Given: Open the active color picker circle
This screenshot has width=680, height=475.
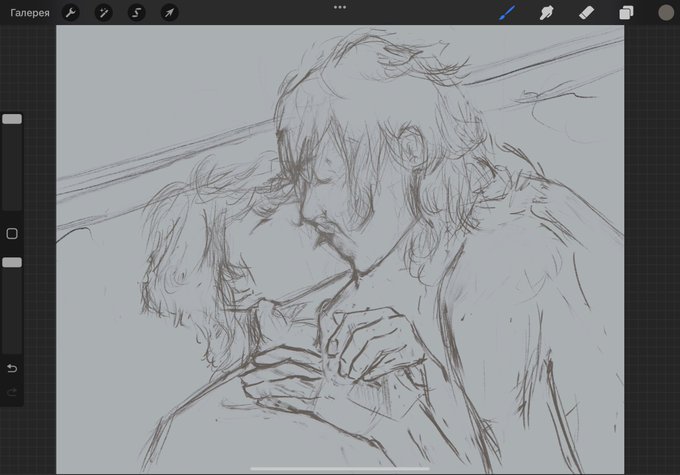Looking at the screenshot, I should pyautogui.click(x=666, y=13).
